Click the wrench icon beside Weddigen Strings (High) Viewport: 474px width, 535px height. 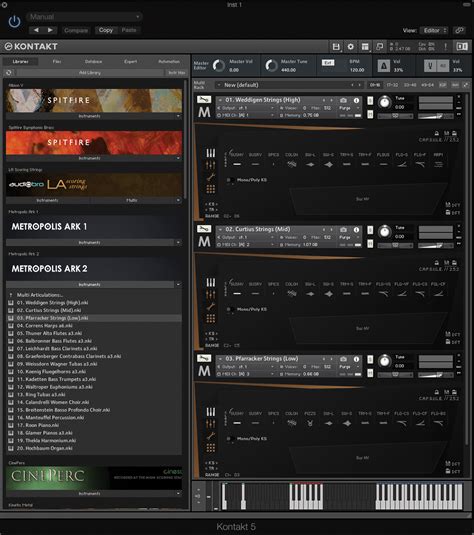[204, 100]
